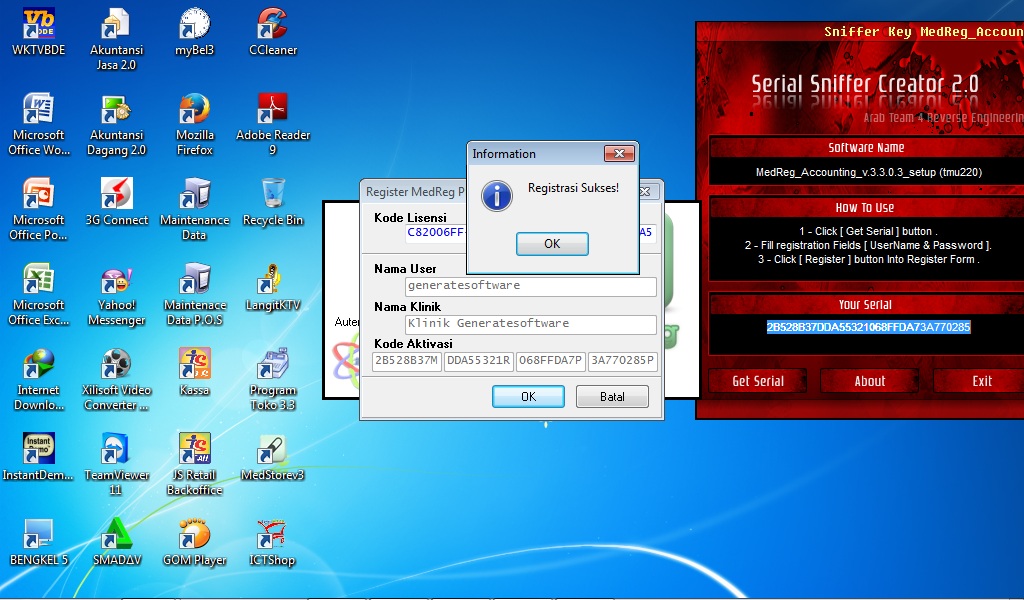Image resolution: width=1024 pixels, height=600 pixels.
Task: Close the Register MedReg window
Action: (x=646, y=191)
